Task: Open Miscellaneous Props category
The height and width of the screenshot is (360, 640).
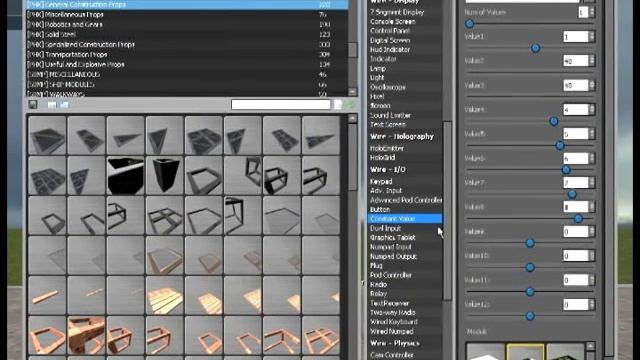Action: coord(187,14)
